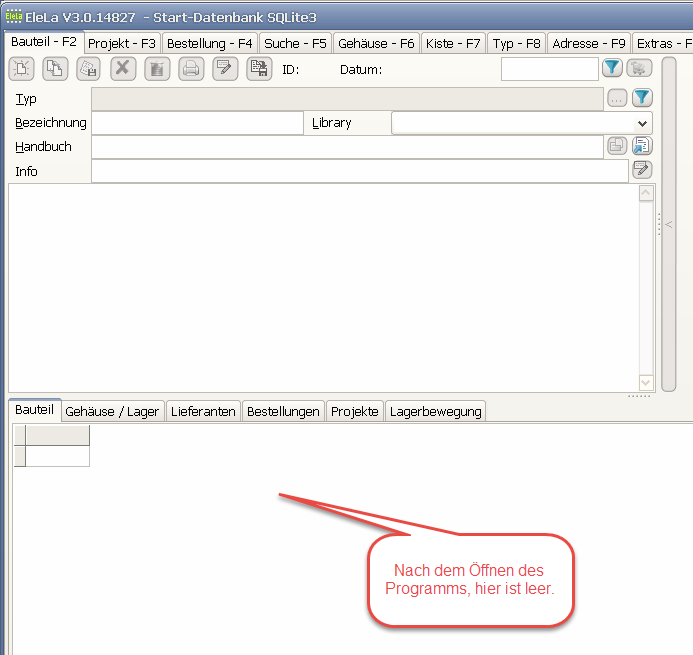The height and width of the screenshot is (655, 693).
Task: Click the new component icon in toolbar
Action: (21, 69)
